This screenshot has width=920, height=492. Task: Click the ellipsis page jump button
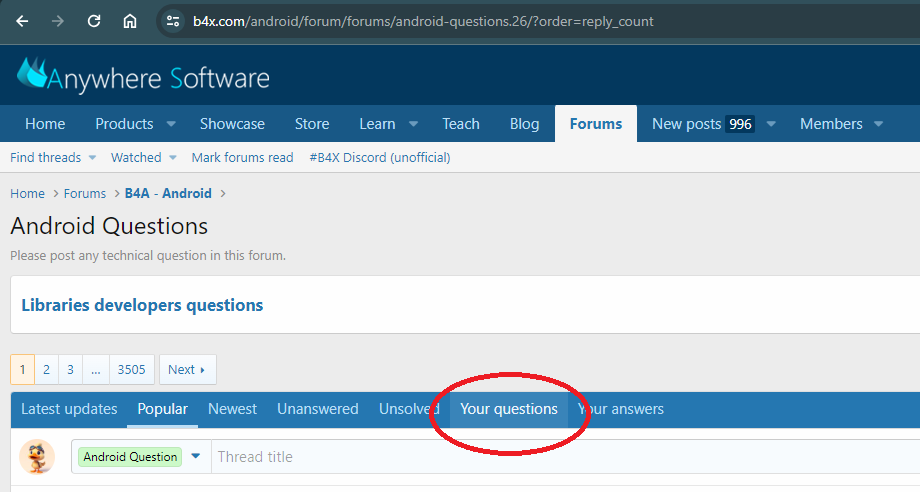tap(96, 369)
